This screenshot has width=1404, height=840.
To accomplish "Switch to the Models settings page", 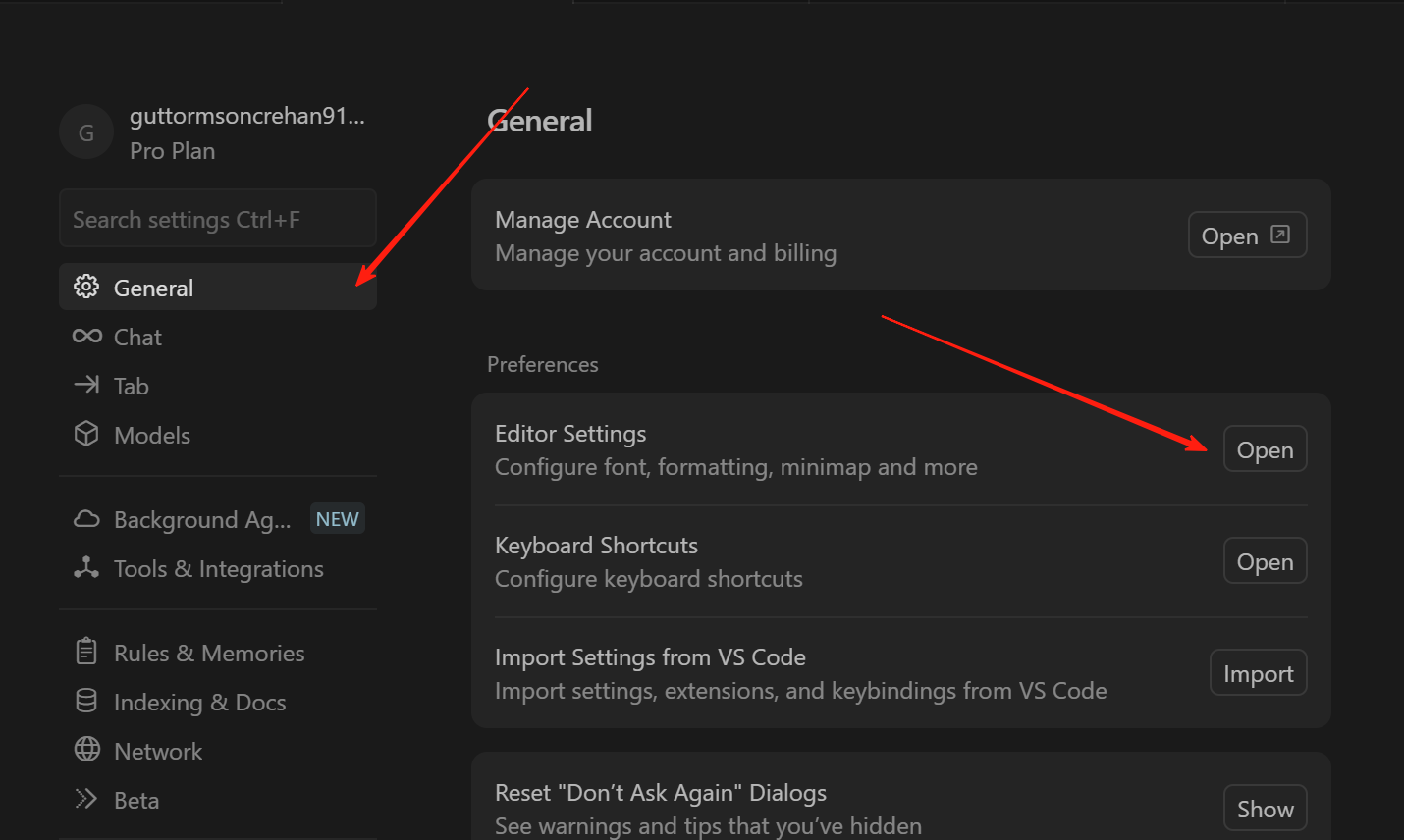I will (x=152, y=435).
